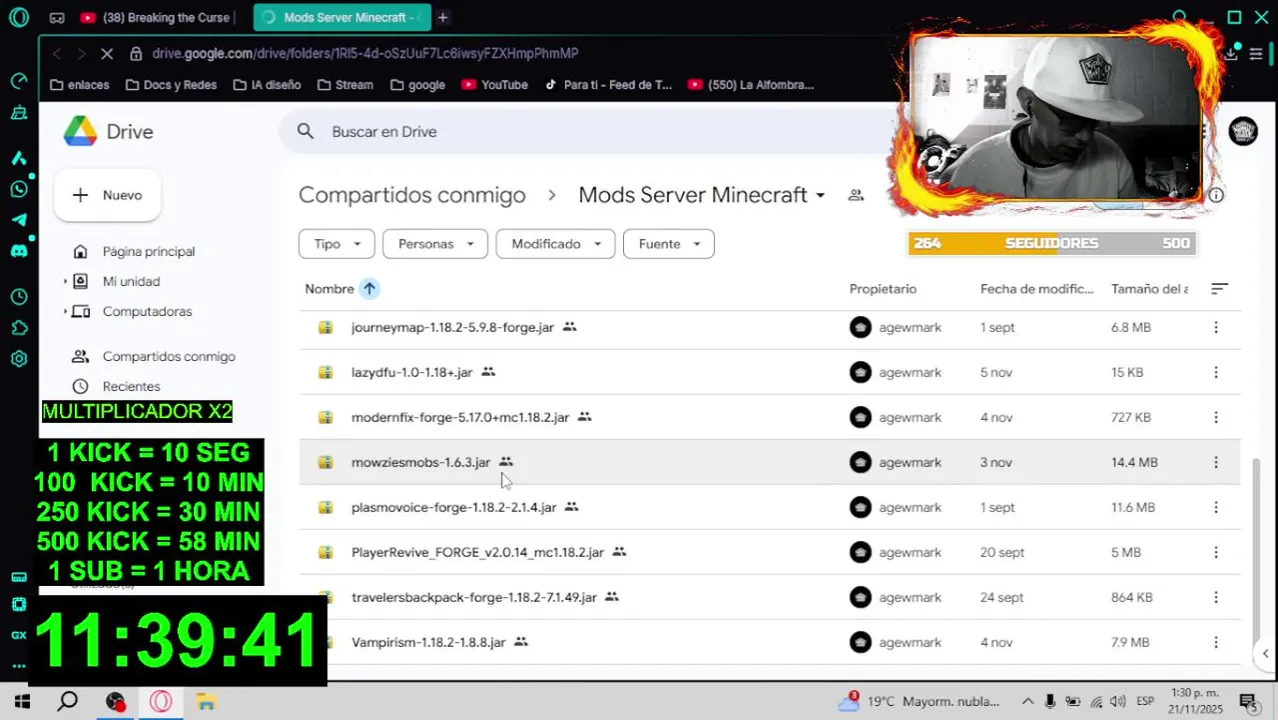Switch to Breaking the Curse YouTube tab
Viewport: 1278px width, 720px height.
159,17
